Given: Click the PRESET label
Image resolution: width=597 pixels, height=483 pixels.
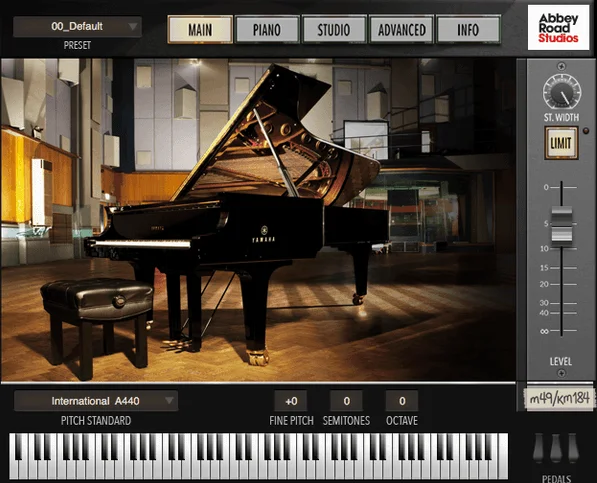Looking at the screenshot, I should pyautogui.click(x=77, y=45).
